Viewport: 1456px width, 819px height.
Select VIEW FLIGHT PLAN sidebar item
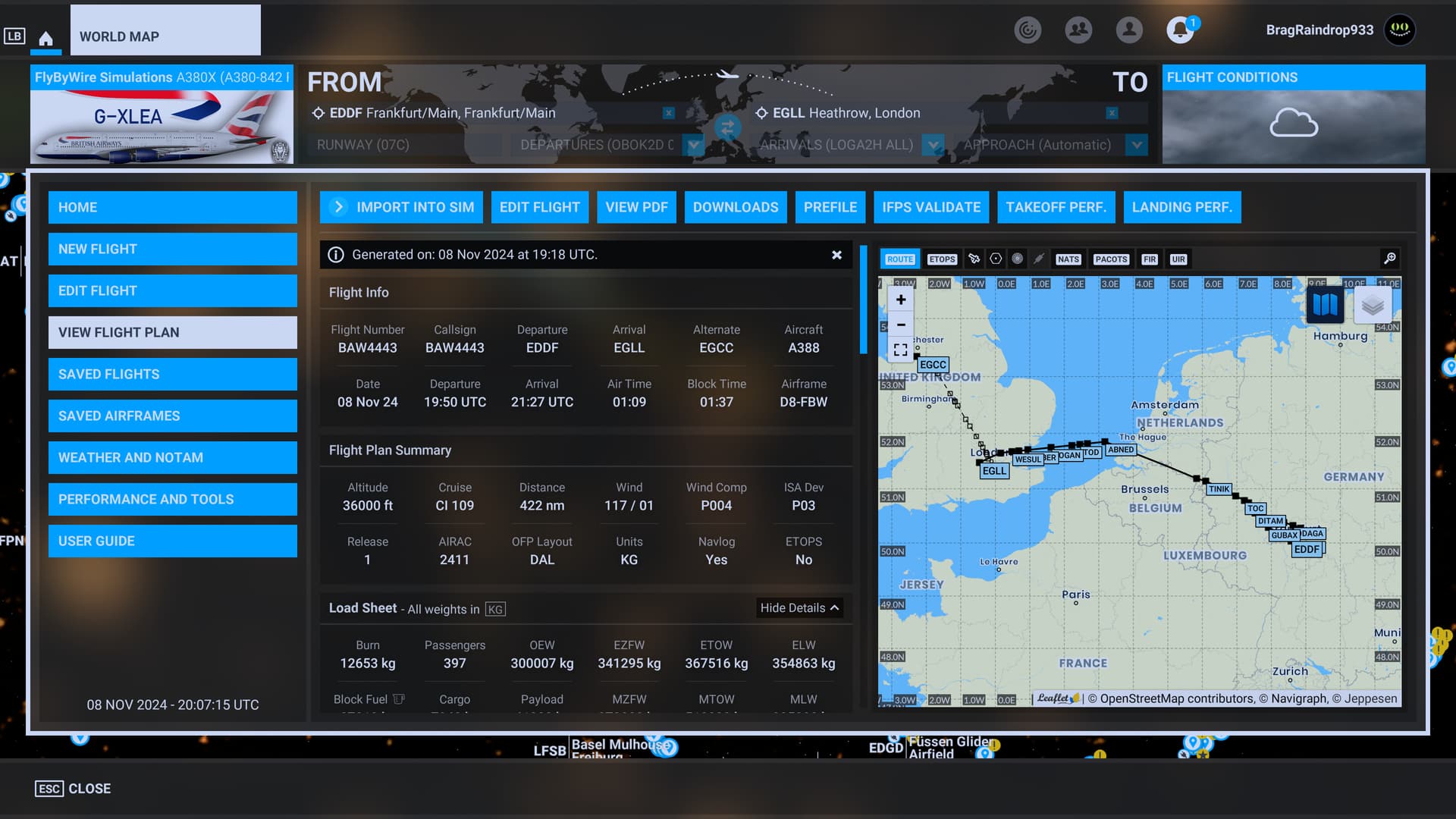(173, 332)
